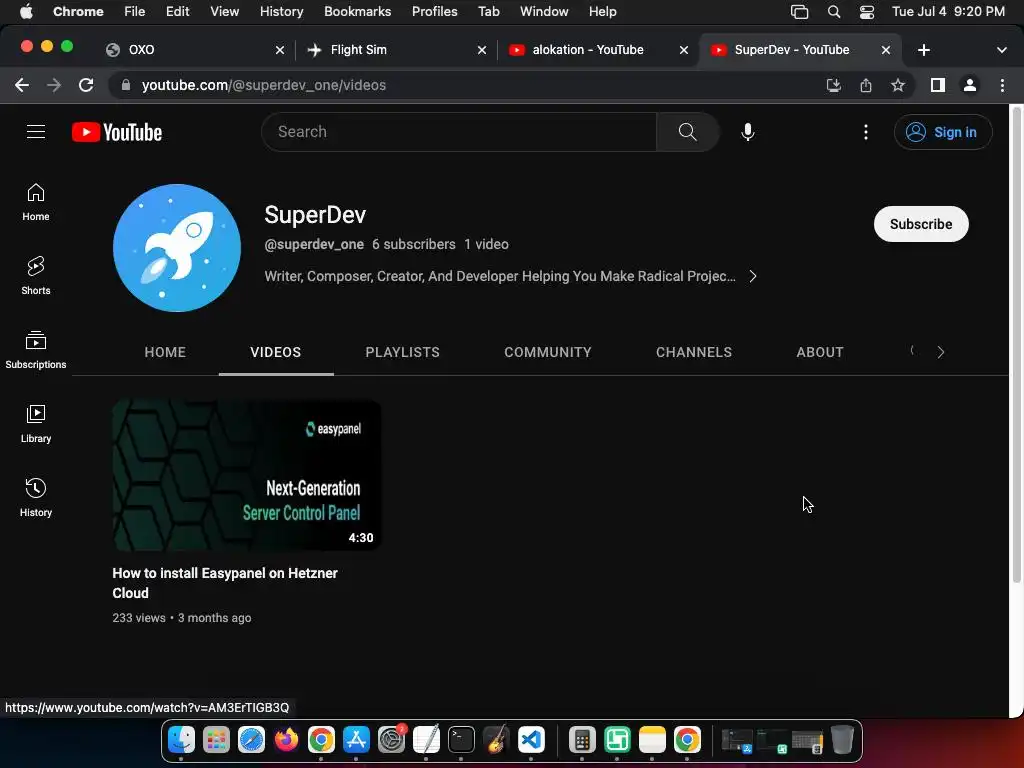Screen dimensions: 1024x768
Task: Open Visual Studio Code from the Dock
Action: pos(531,740)
